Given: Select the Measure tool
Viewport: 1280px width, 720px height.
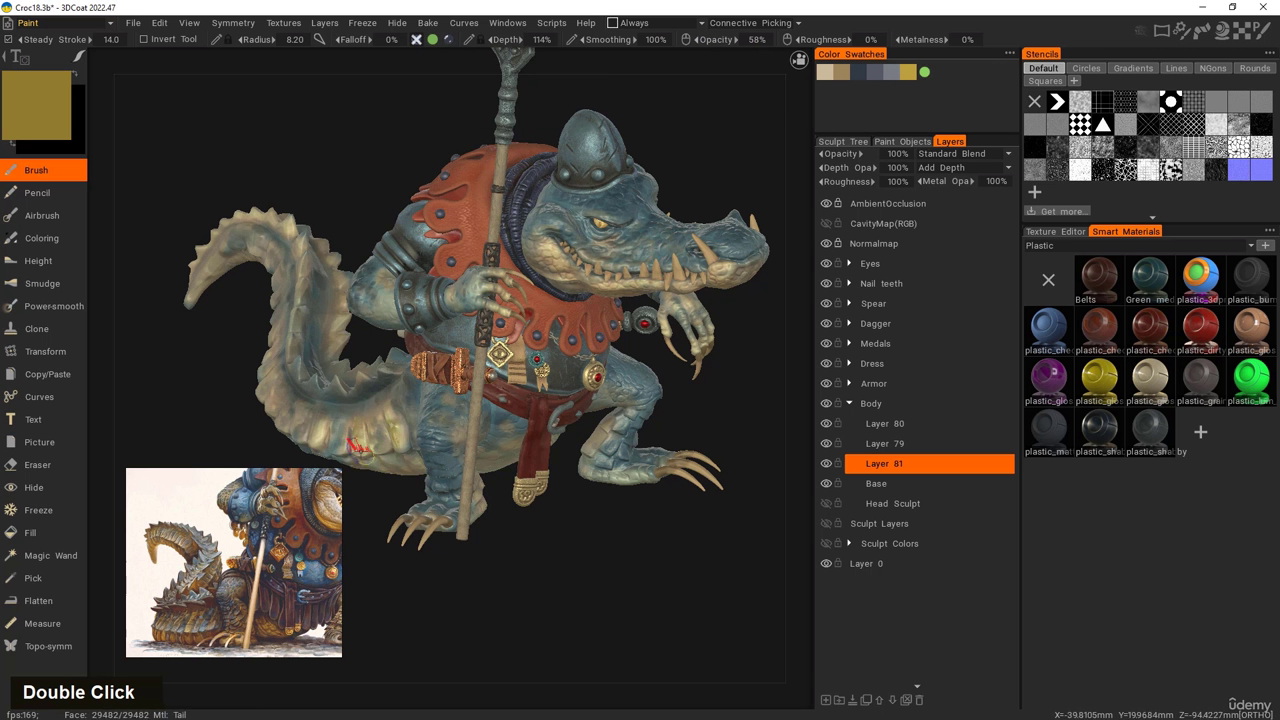Looking at the screenshot, I should pos(43,624).
